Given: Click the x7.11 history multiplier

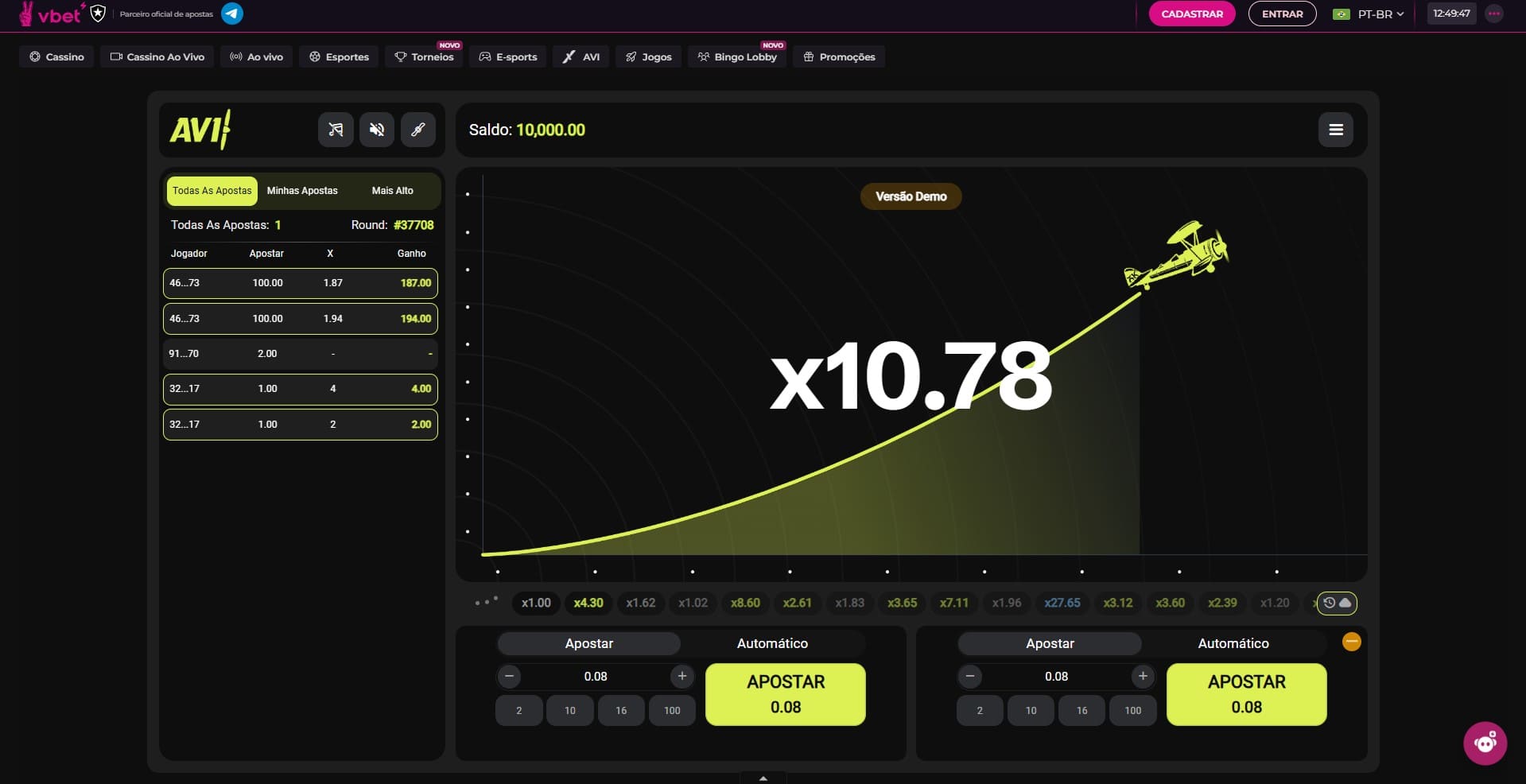Looking at the screenshot, I should 954,603.
